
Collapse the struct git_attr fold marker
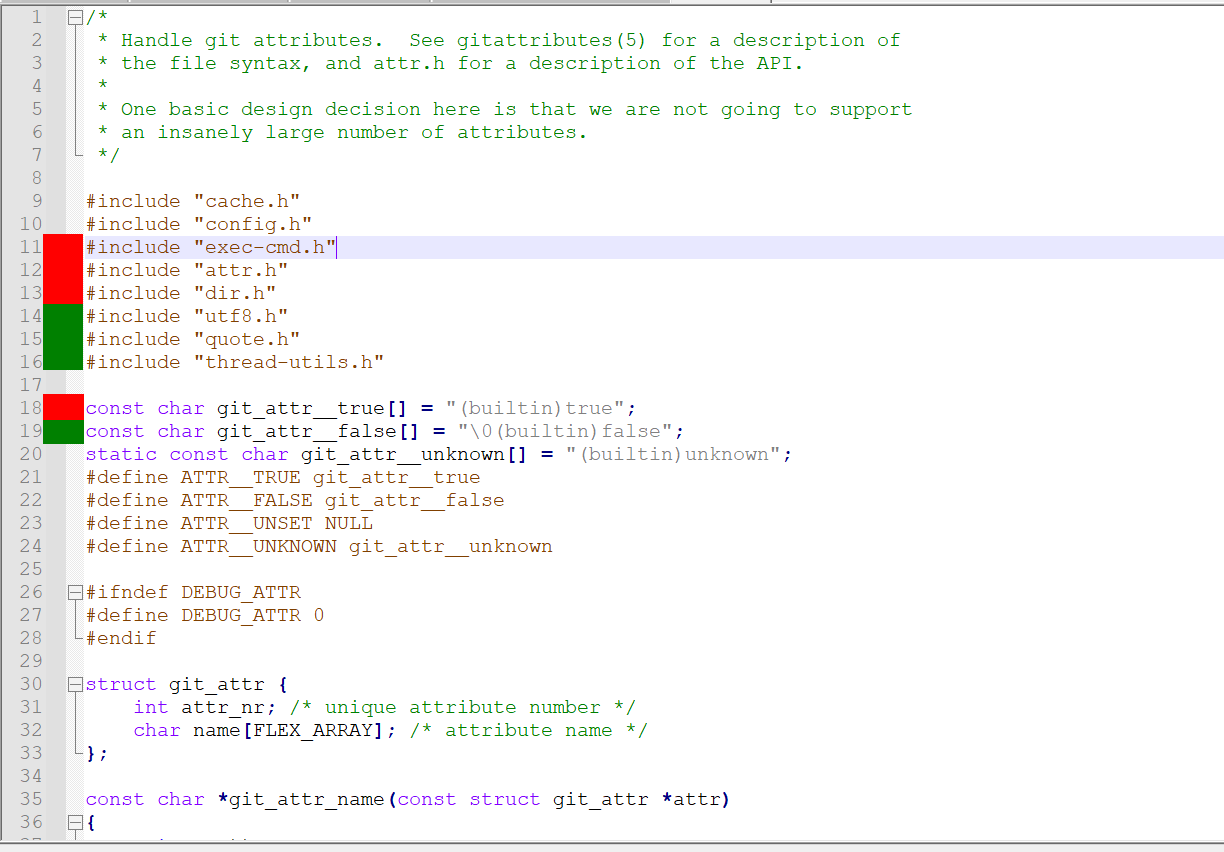pyautogui.click(x=76, y=684)
